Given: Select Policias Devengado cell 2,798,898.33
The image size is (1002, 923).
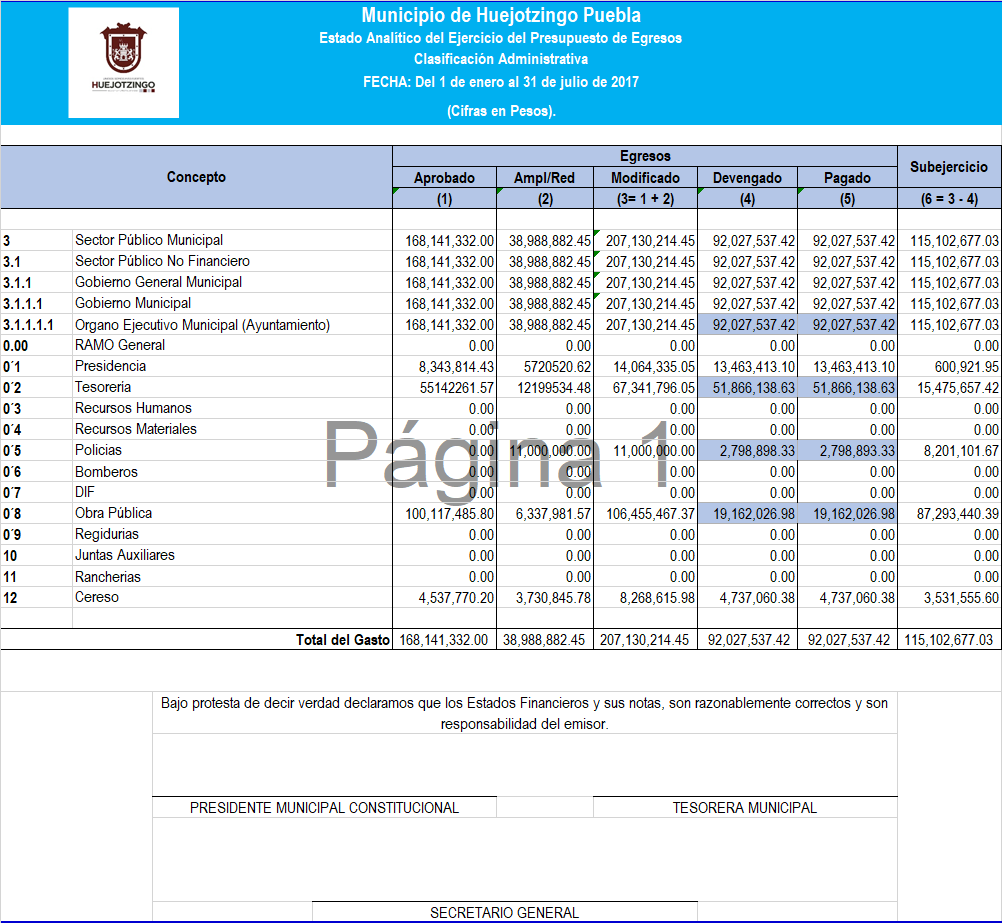Looking at the screenshot, I should [748, 451].
